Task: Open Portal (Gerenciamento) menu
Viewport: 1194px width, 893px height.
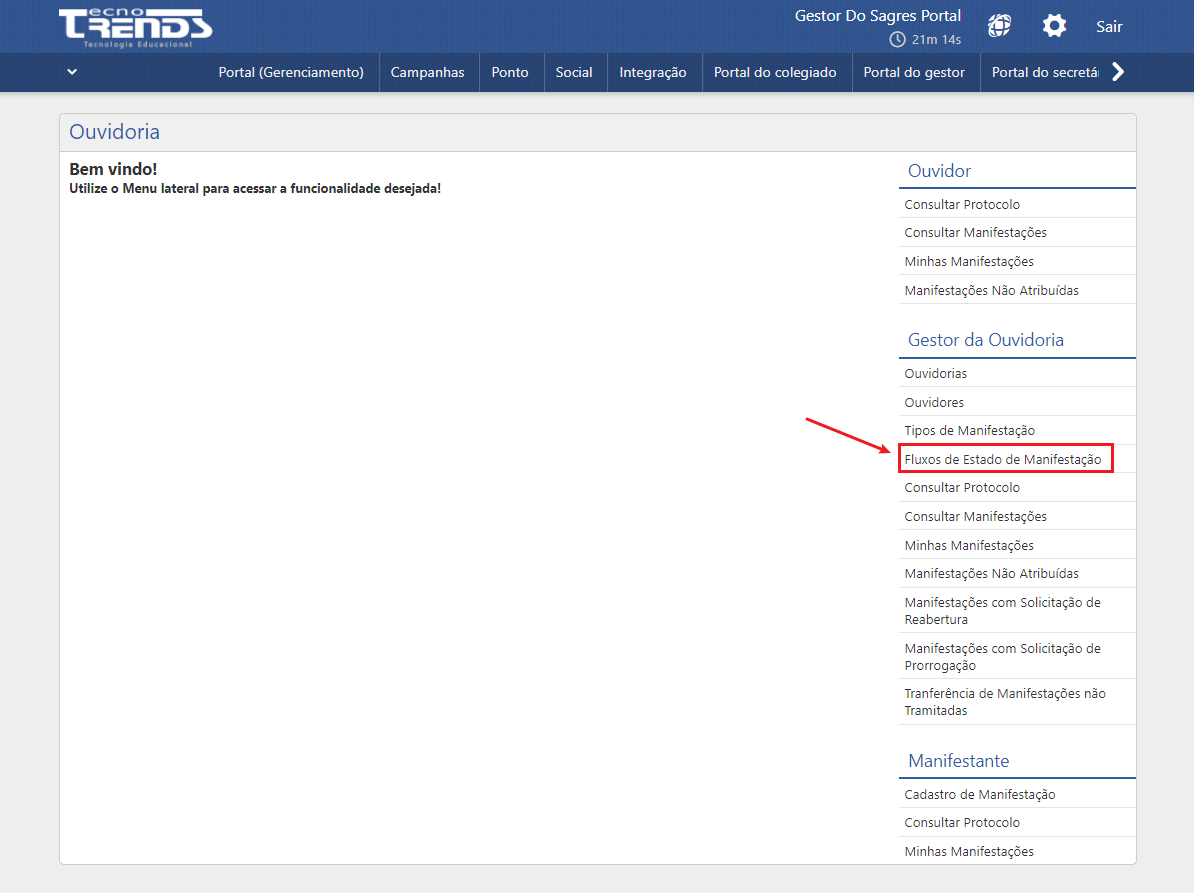Action: click(x=291, y=72)
